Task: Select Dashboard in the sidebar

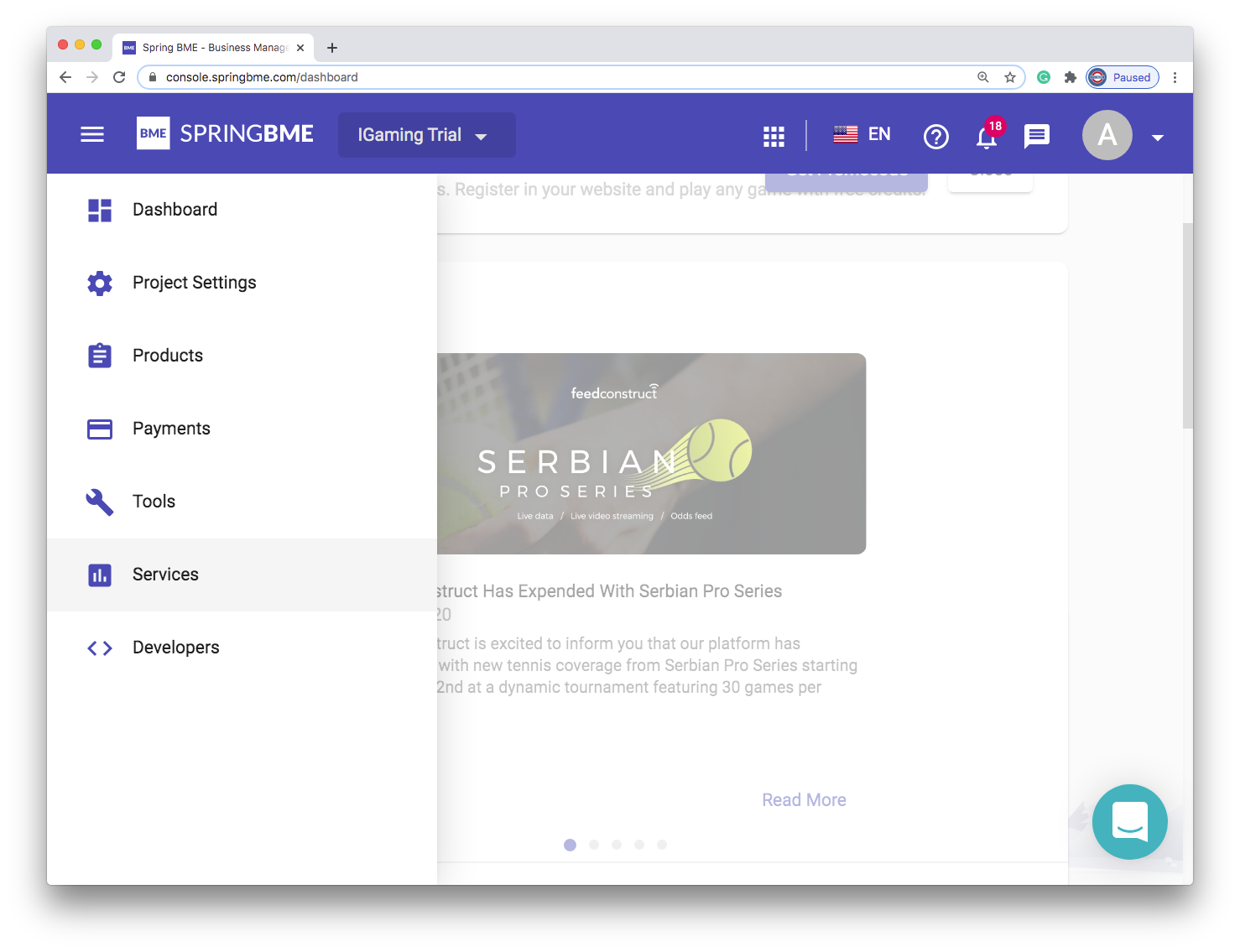Action: (175, 210)
